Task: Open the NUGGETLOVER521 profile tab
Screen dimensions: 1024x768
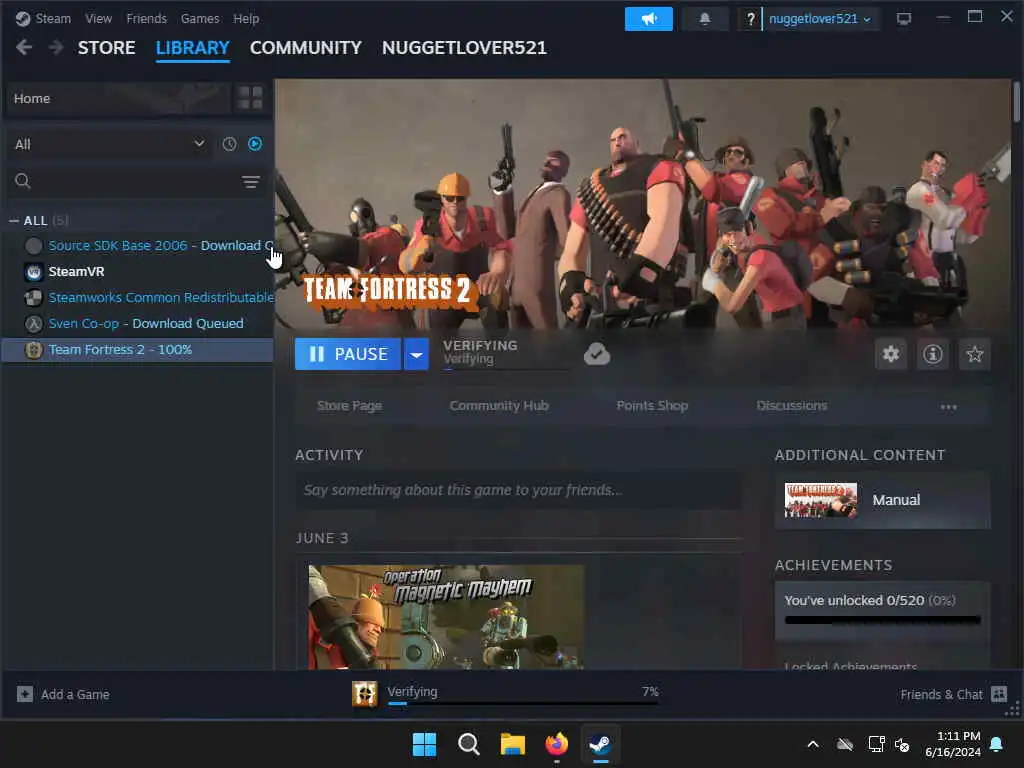Action: point(464,48)
